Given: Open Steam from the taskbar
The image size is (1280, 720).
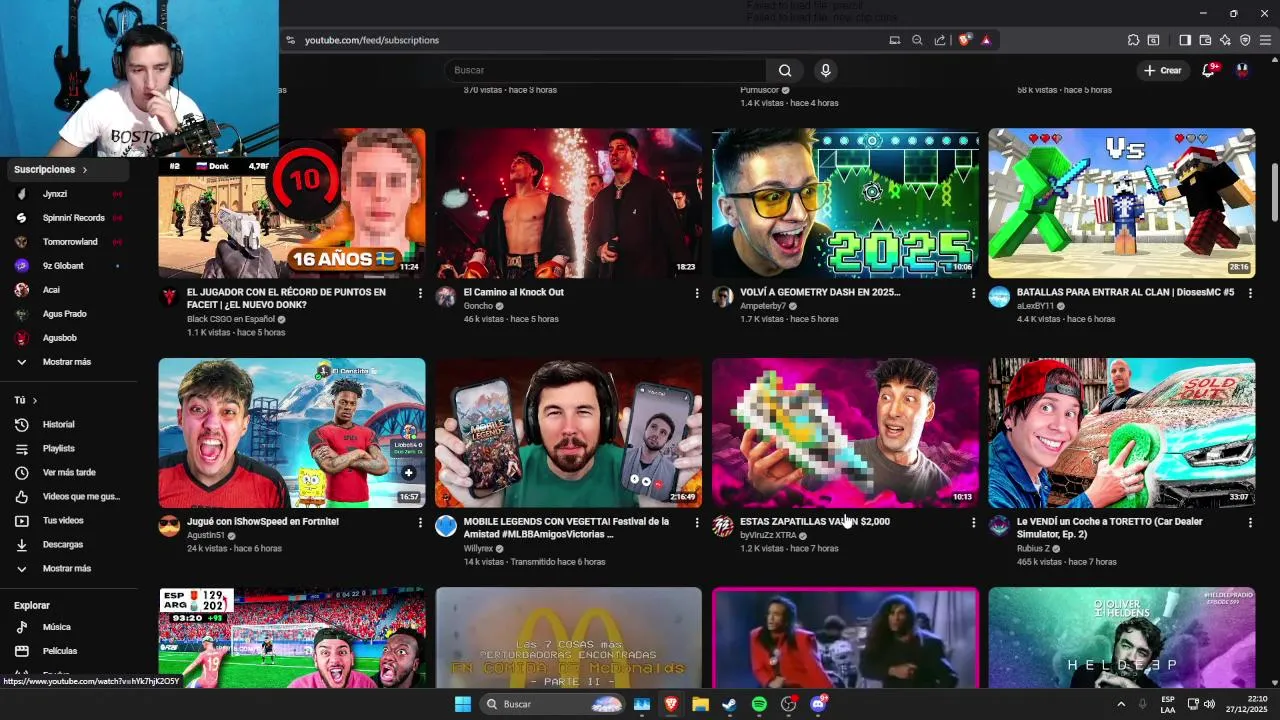Looking at the screenshot, I should point(730,704).
